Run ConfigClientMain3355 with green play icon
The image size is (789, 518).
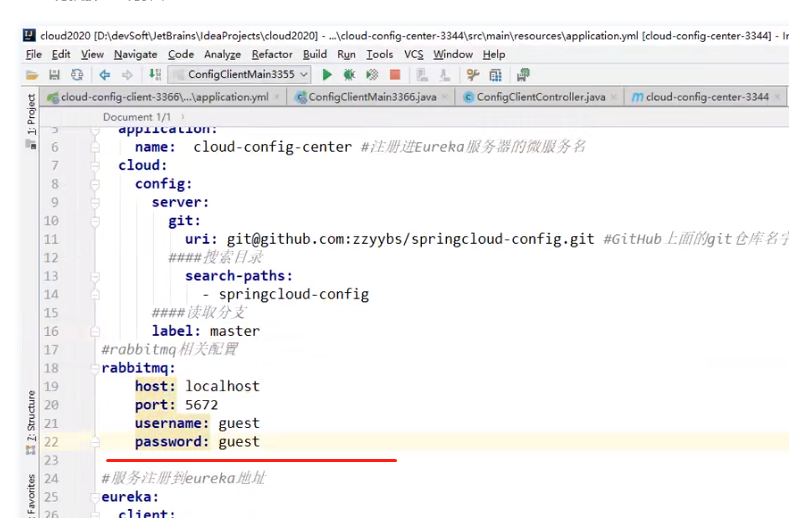[327, 75]
